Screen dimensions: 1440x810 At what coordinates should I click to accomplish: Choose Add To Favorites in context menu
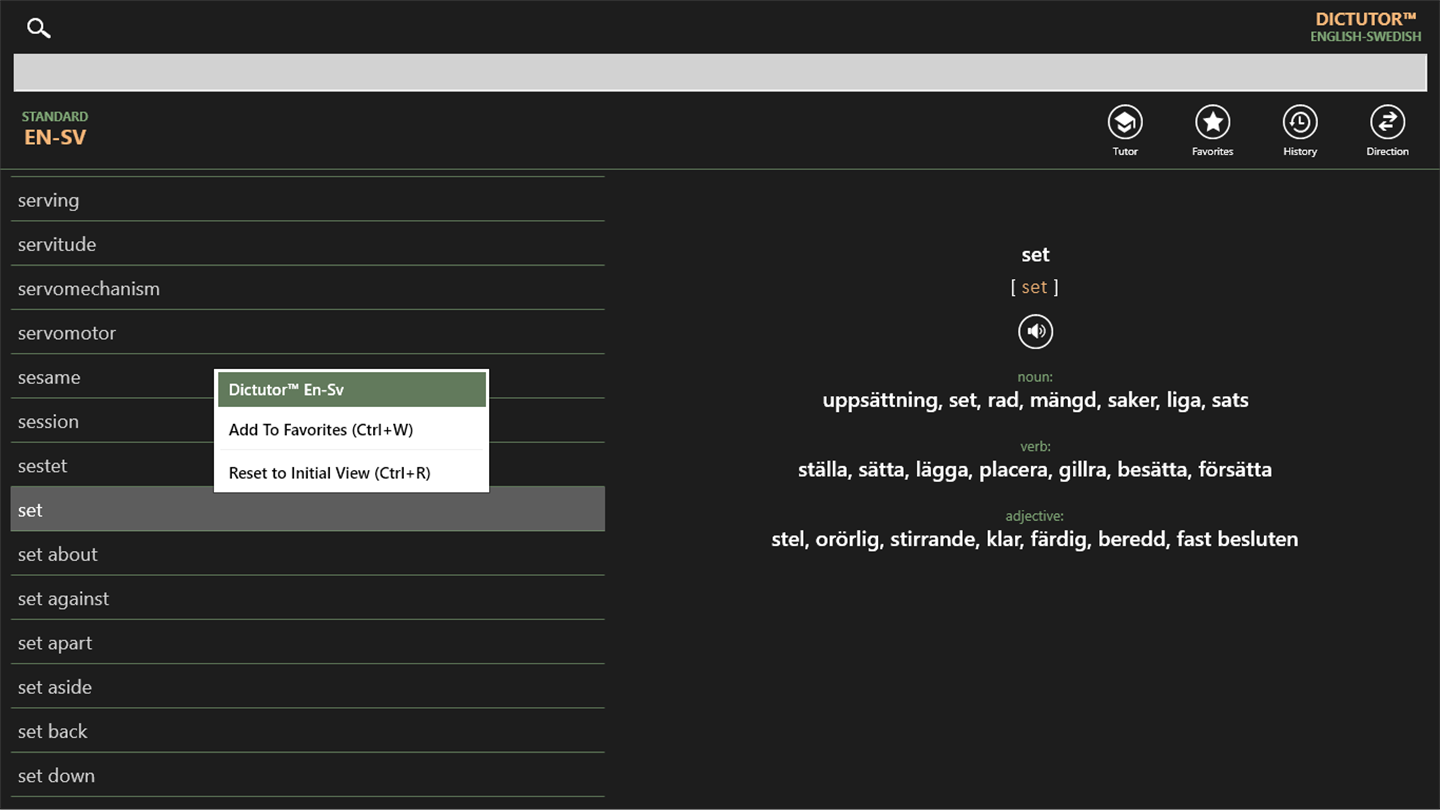click(352, 430)
